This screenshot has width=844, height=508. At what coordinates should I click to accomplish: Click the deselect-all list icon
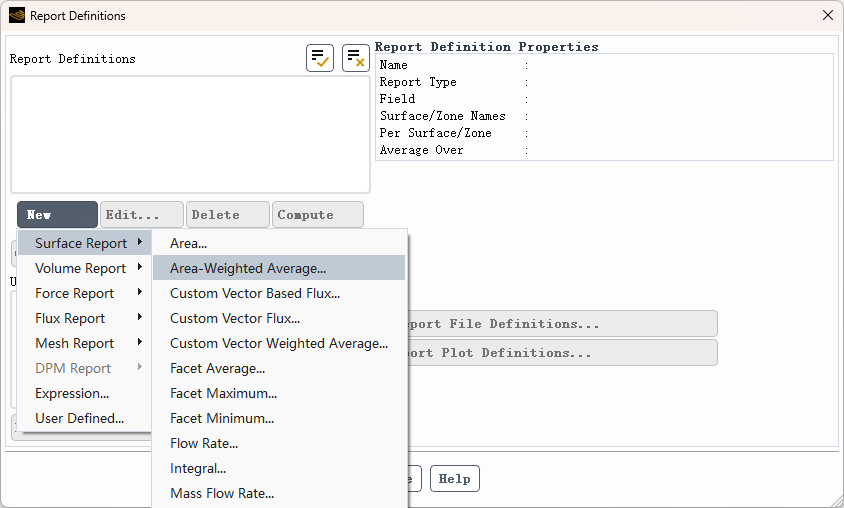point(356,58)
